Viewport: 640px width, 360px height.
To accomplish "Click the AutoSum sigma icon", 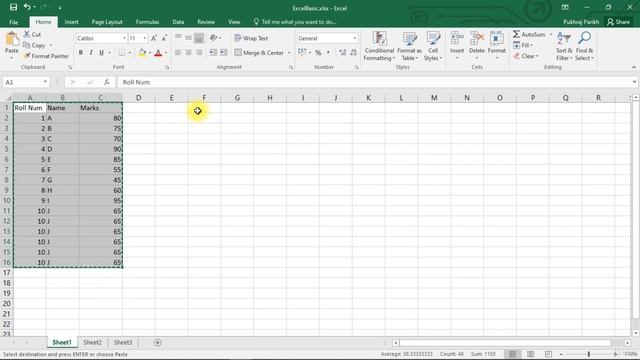I will point(516,34).
